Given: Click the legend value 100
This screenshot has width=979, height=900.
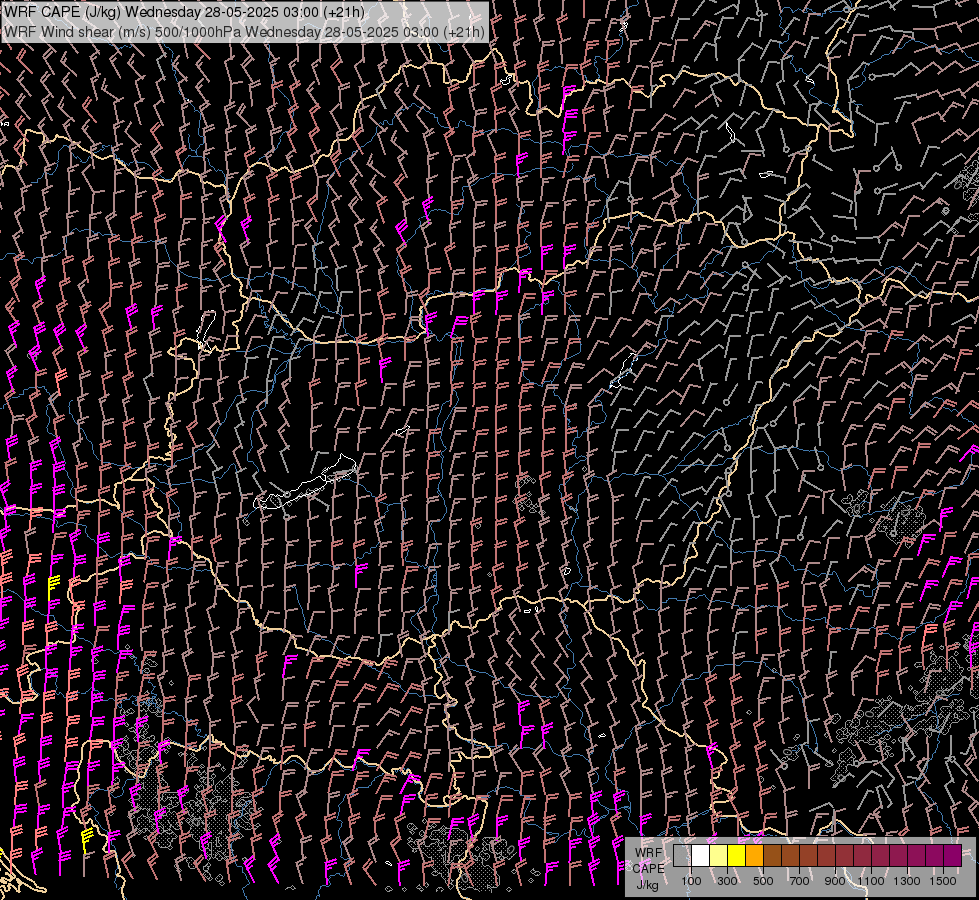Looking at the screenshot, I should coord(691,881).
